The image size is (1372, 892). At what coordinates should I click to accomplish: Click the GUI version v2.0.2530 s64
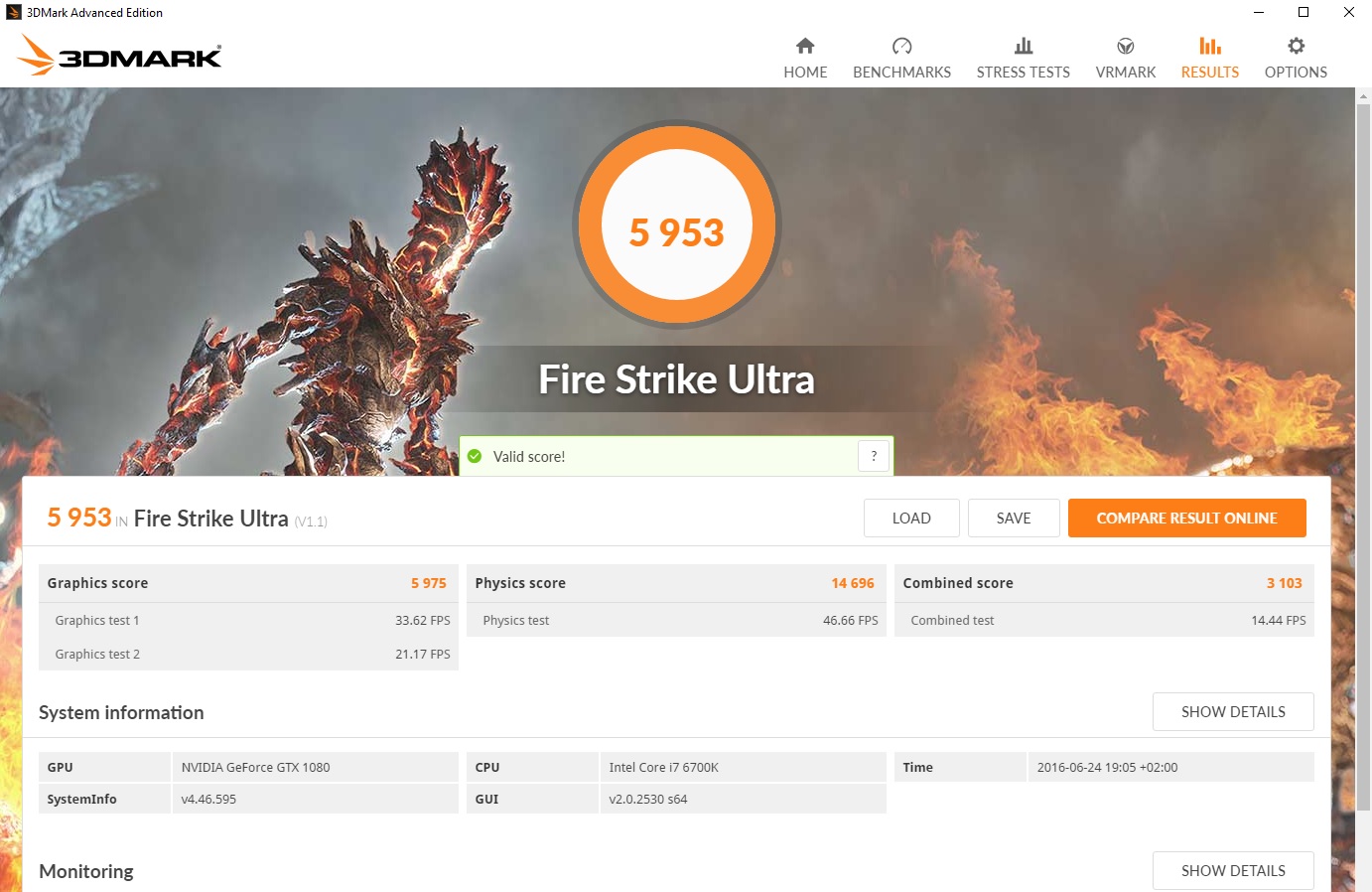coord(648,799)
